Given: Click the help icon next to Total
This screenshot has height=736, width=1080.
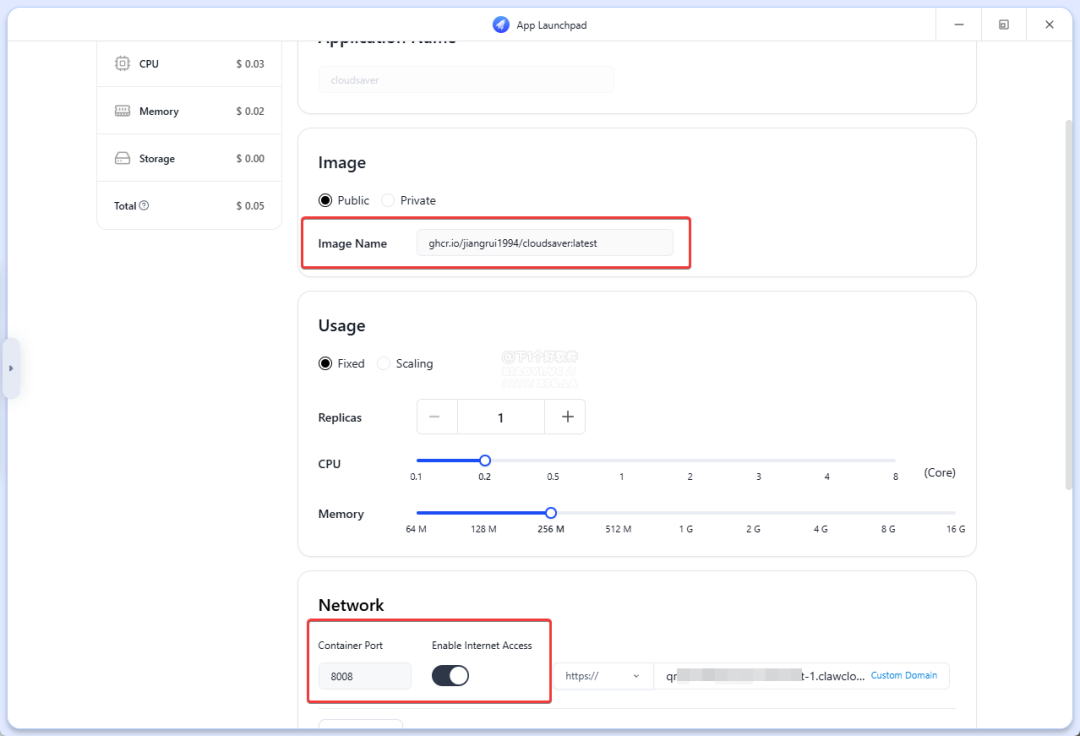Looking at the screenshot, I should coord(144,206).
